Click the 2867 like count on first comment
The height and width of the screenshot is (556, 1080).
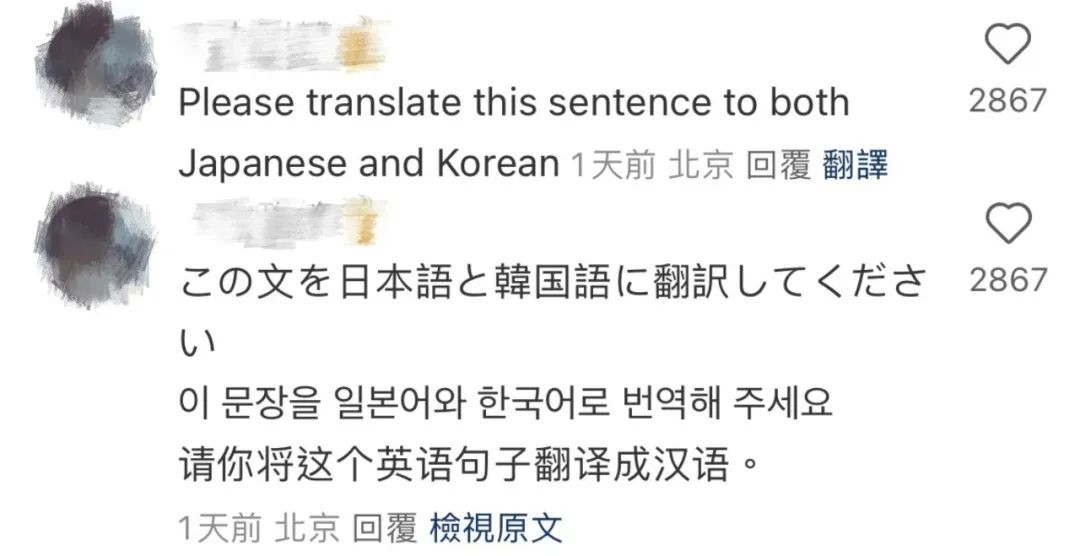(x=1007, y=100)
